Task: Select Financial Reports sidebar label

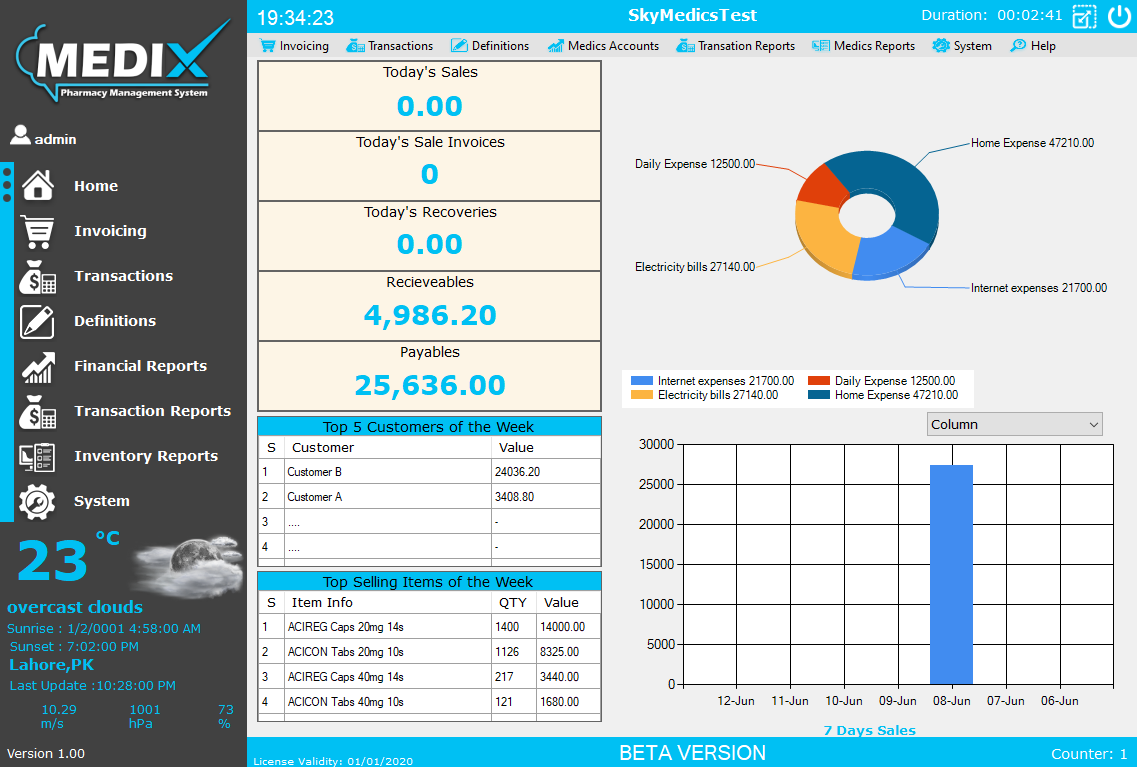Action: 140,366
